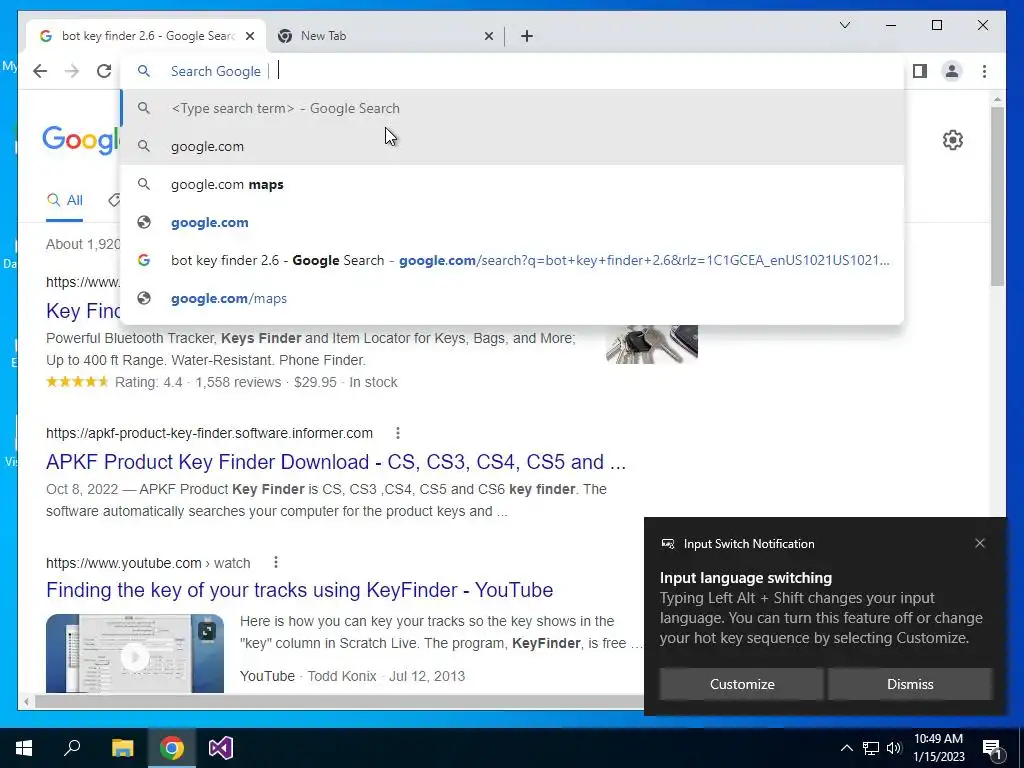
Task: Click the apkf-product-key-finder.software.informer.com URL
Action: tap(209, 433)
